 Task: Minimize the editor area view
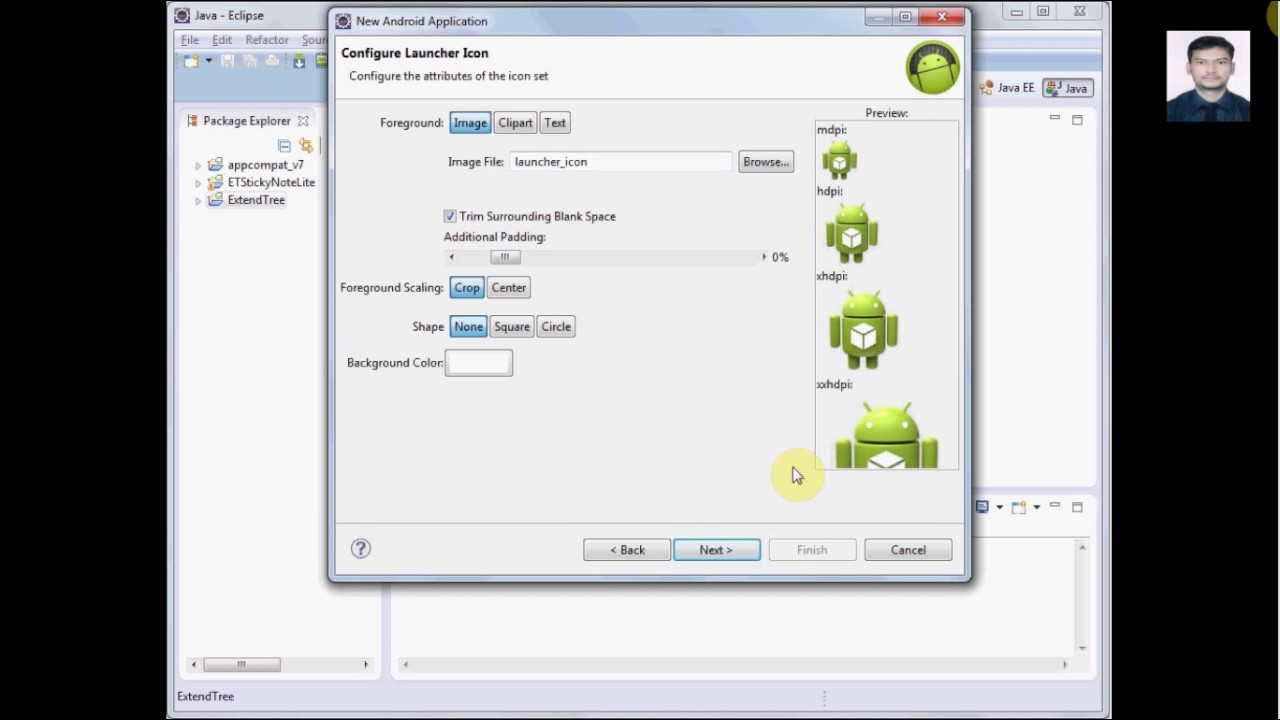[1054, 119]
